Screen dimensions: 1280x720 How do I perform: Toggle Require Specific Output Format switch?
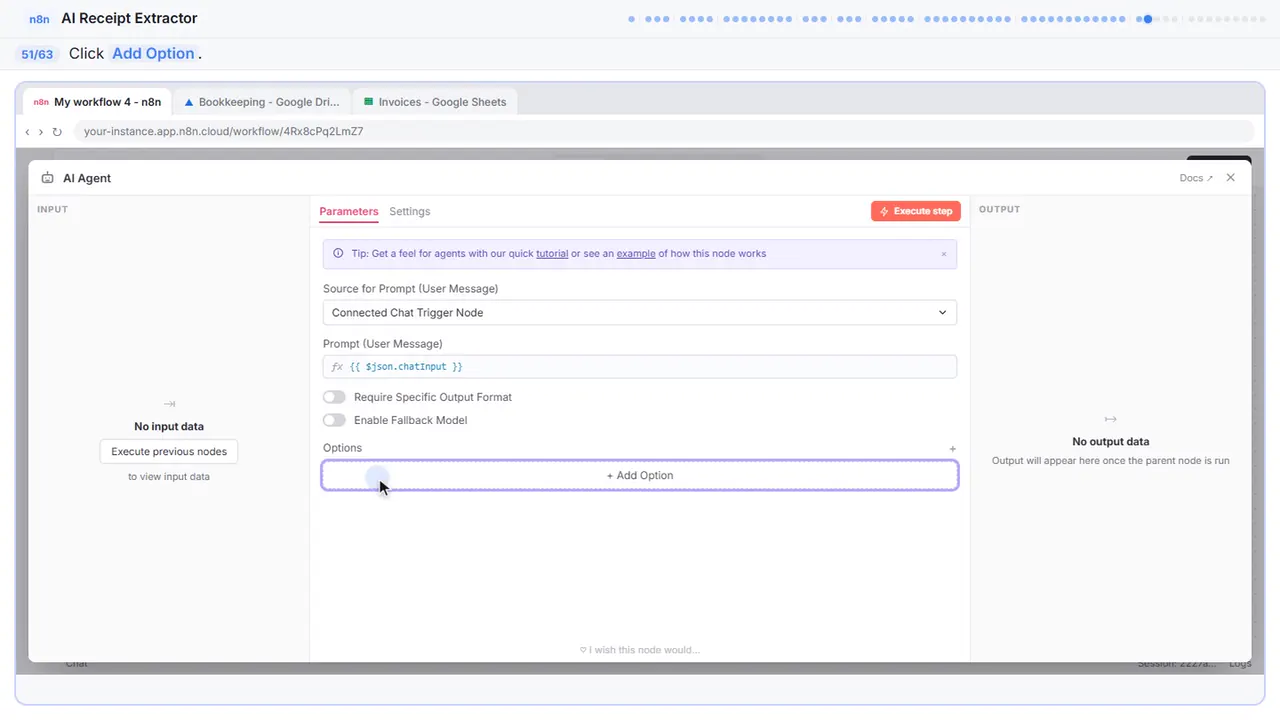pyautogui.click(x=334, y=397)
